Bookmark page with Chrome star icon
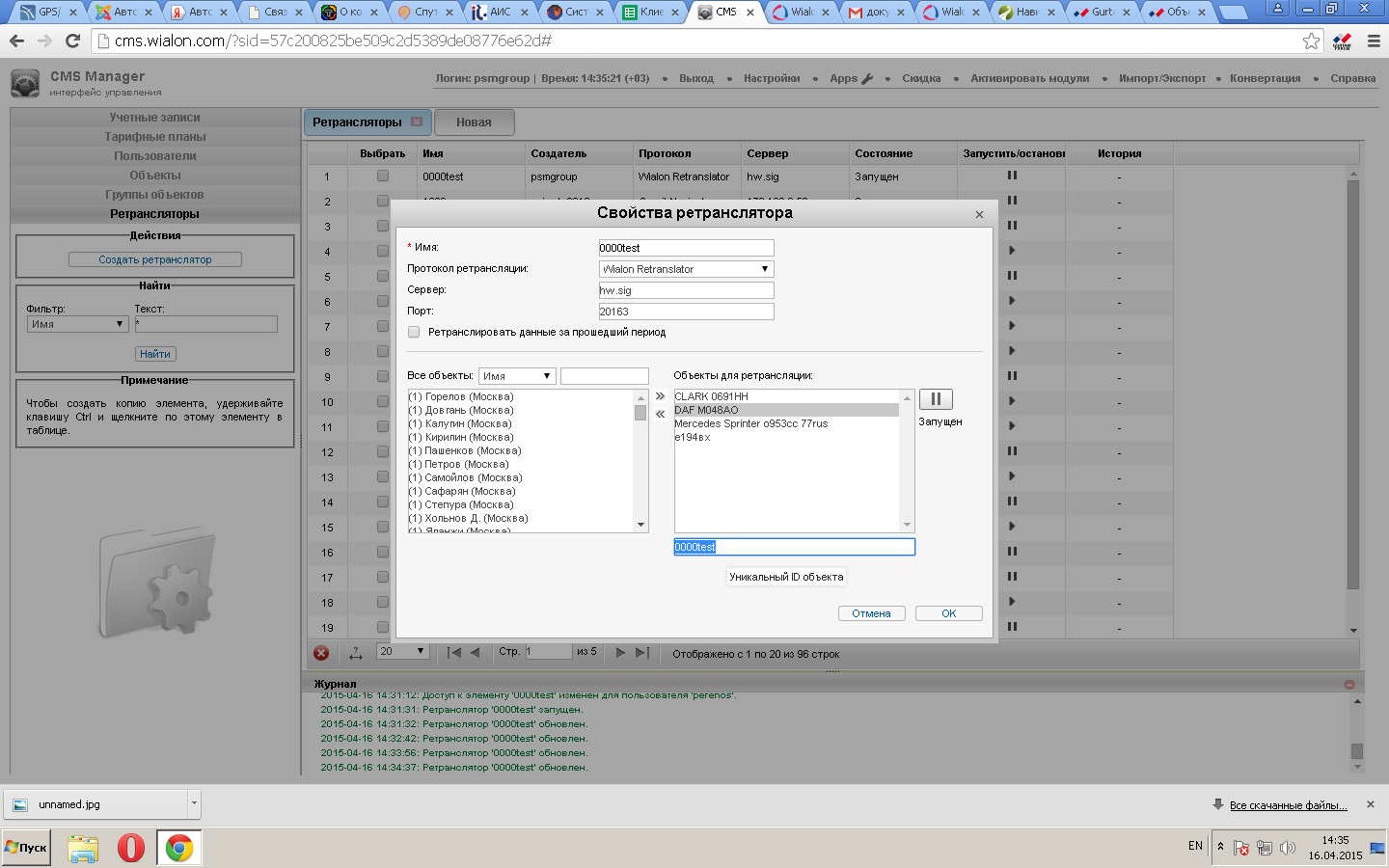This screenshot has height=868, width=1389. [1311, 41]
